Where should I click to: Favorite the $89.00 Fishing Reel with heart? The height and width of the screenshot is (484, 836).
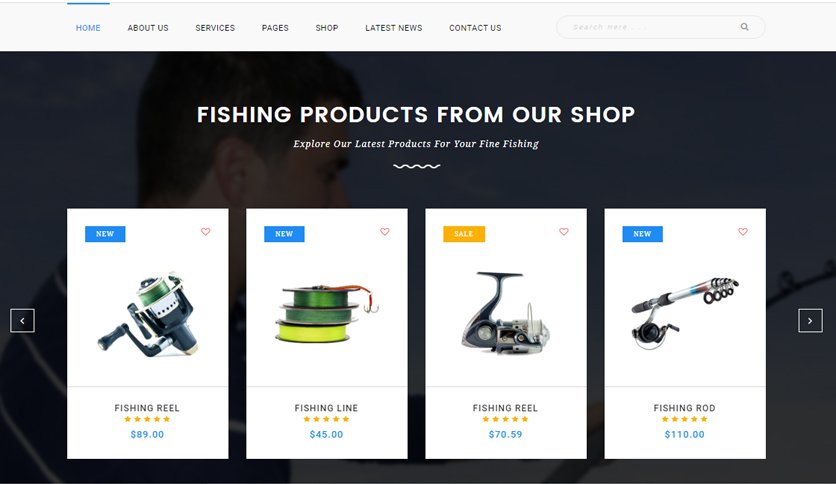tap(205, 231)
